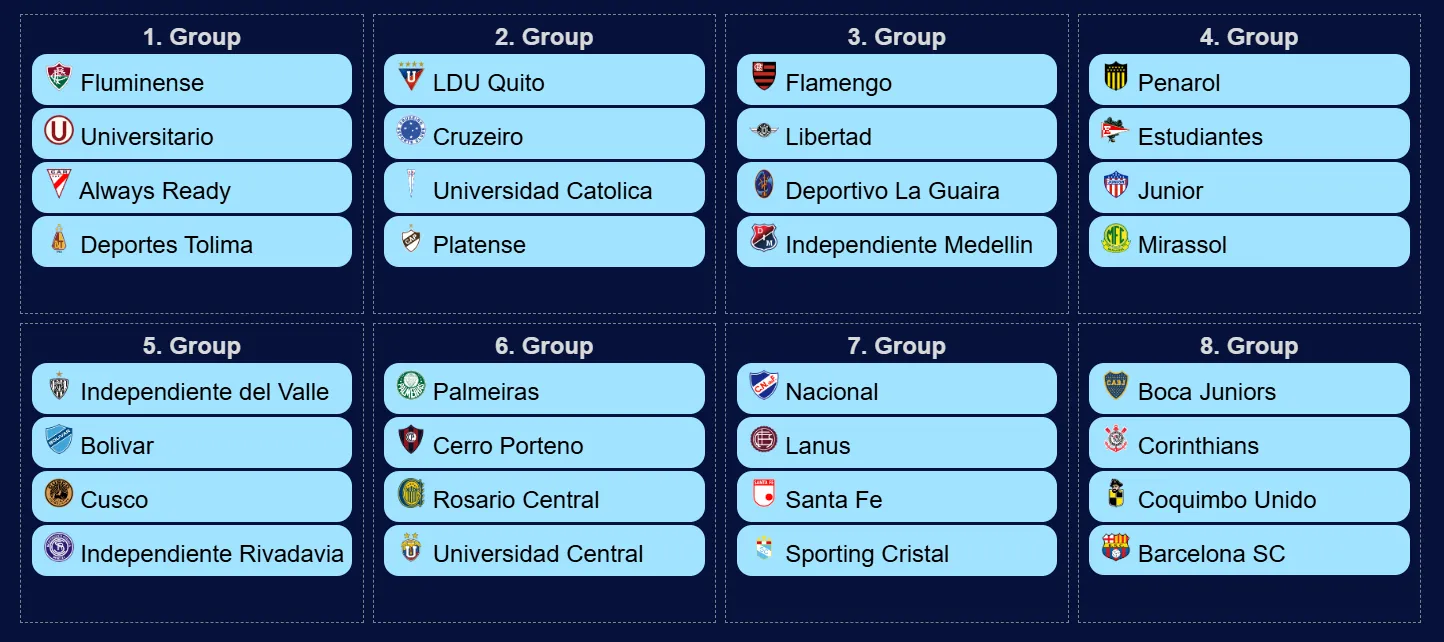Click the Bolivar crest icon
1444x642 pixels.
pyautogui.click(x=59, y=440)
